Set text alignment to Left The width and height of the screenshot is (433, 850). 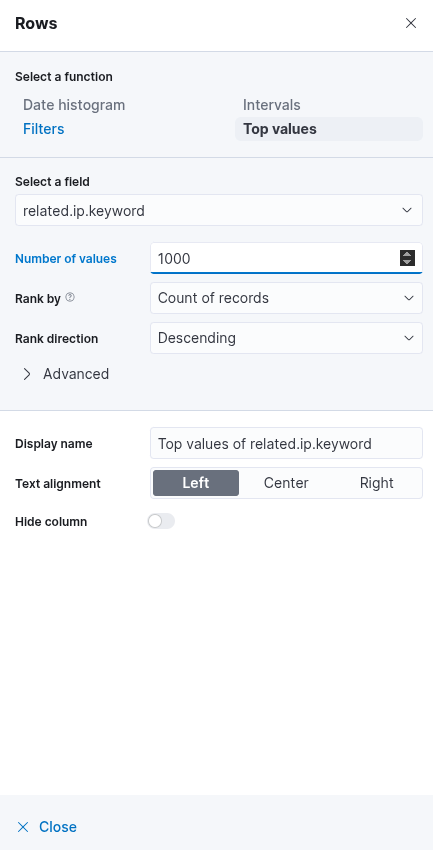coord(196,483)
